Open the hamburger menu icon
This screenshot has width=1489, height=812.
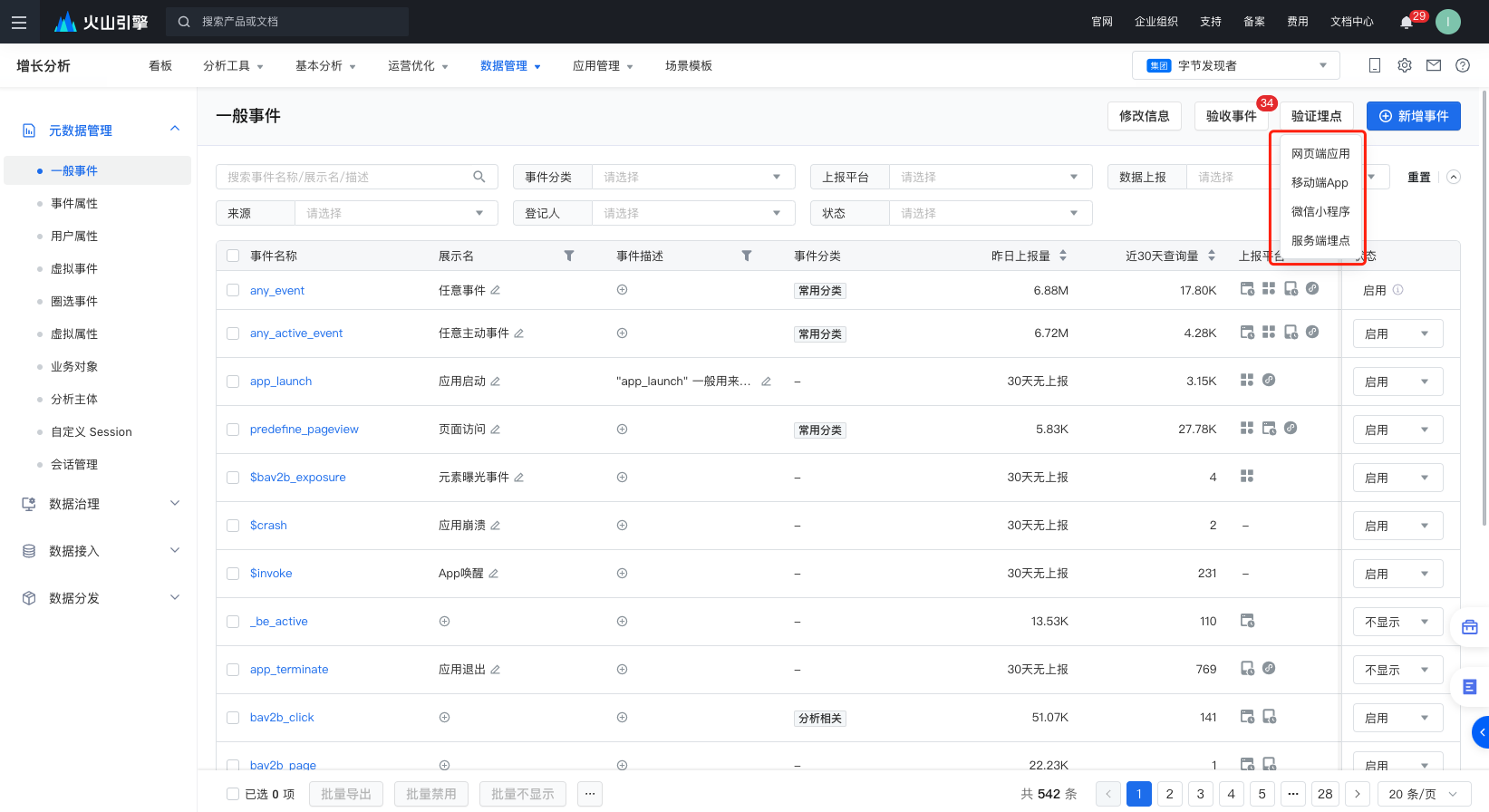(19, 22)
